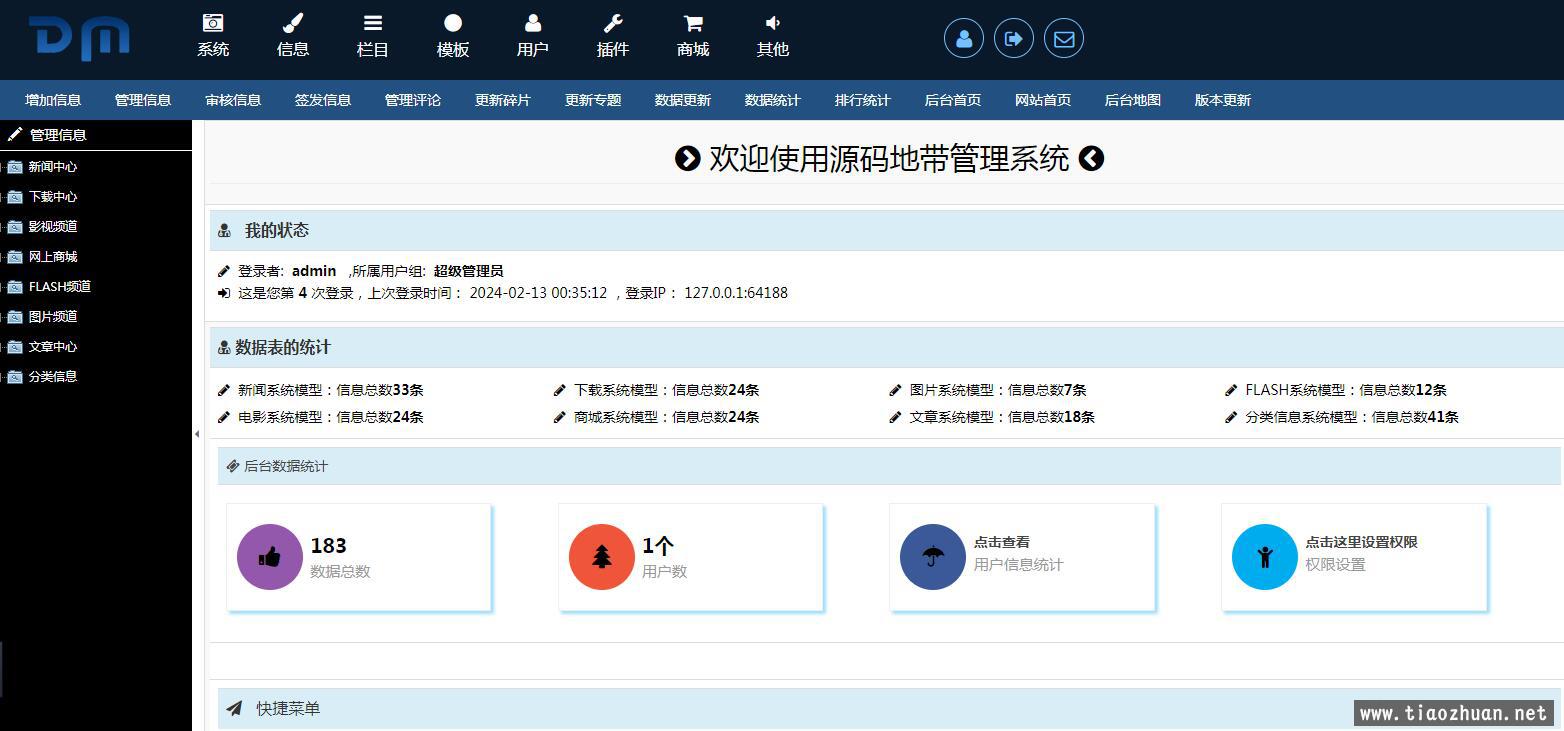Open the 商城 shopping cart menu
This screenshot has width=1564, height=731.
[693, 36]
